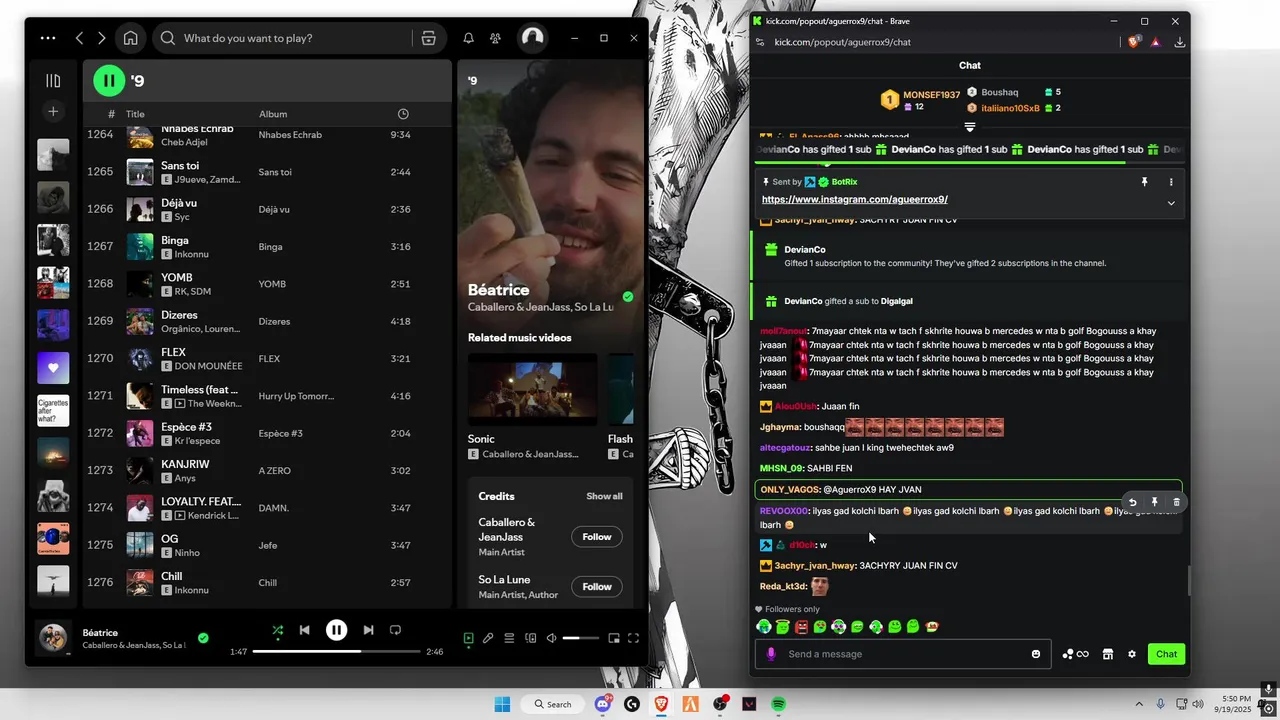
Task: Toggle the Now Playing view
Action: point(468,638)
